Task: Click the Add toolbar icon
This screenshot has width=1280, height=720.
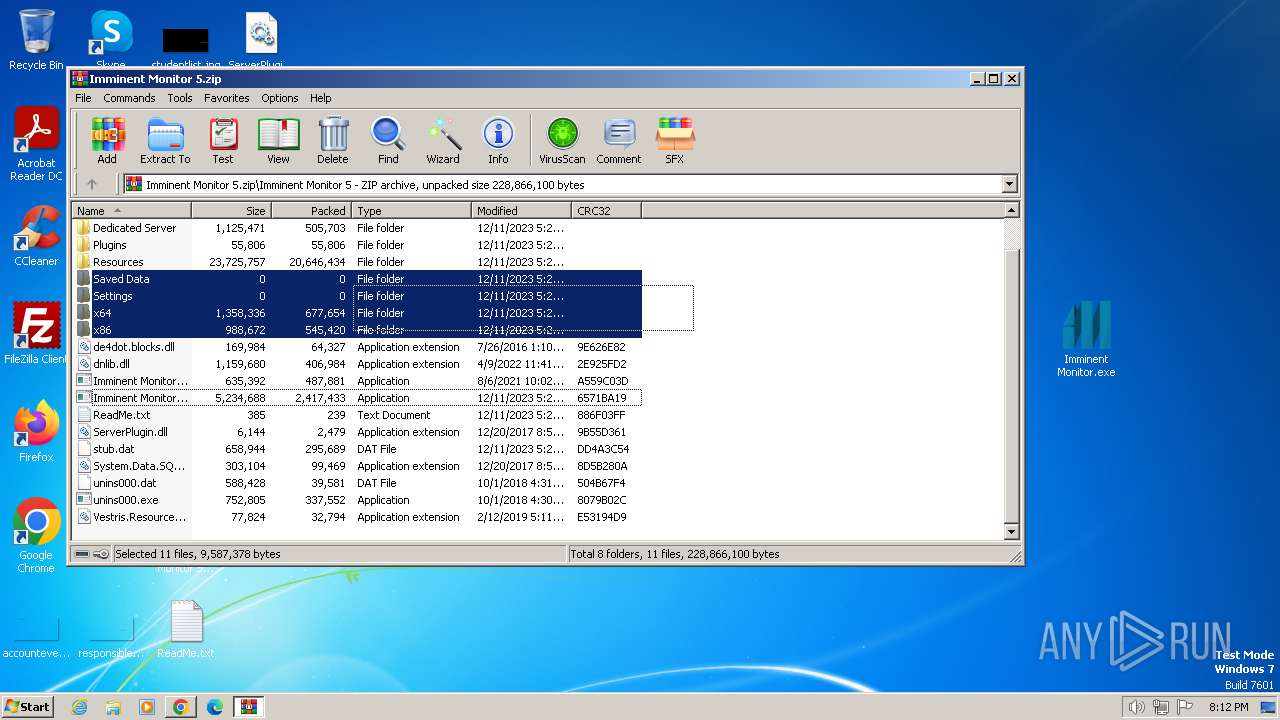Action: pyautogui.click(x=107, y=140)
